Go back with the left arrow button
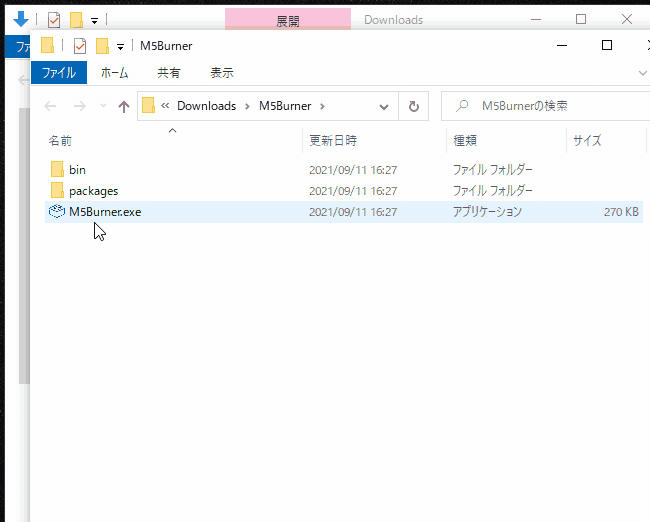The height and width of the screenshot is (522, 650). tap(50, 106)
